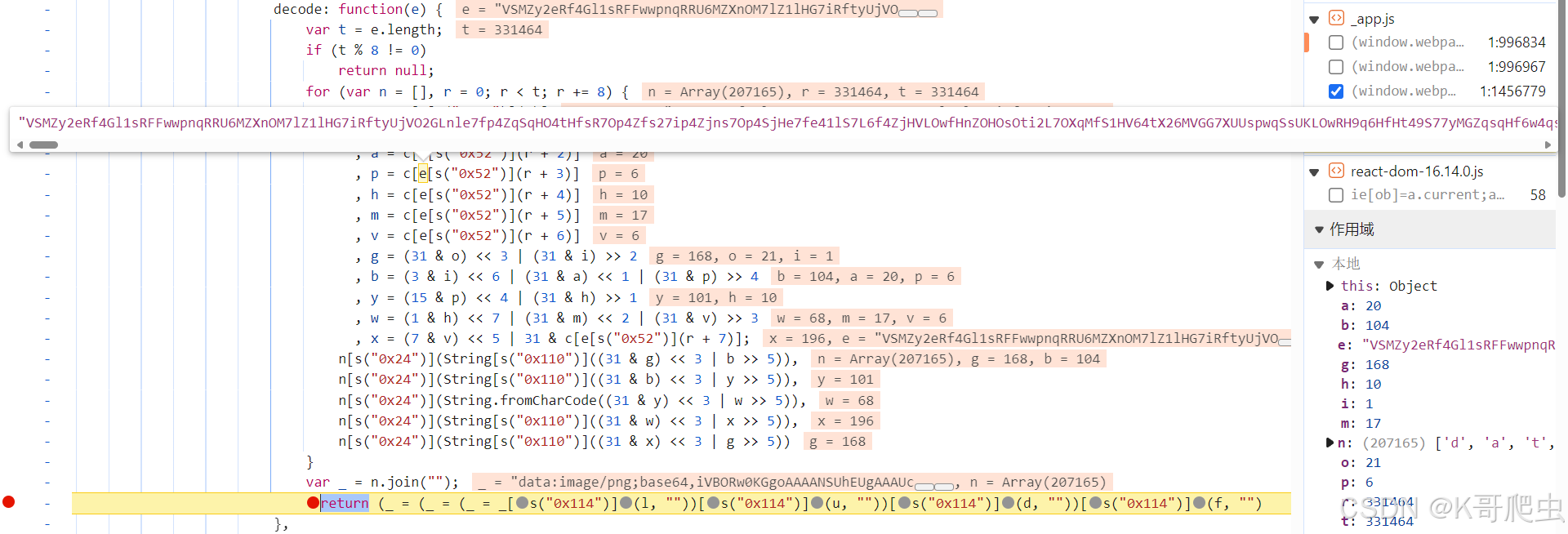Select scope variable b: 104
Screen dimensions: 1568x534
click(1365, 325)
